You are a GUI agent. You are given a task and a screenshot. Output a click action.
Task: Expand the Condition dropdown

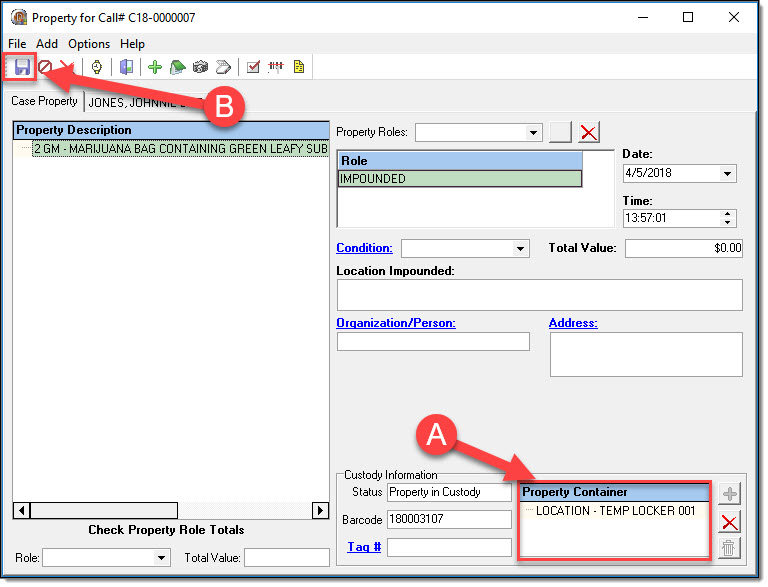(520, 248)
